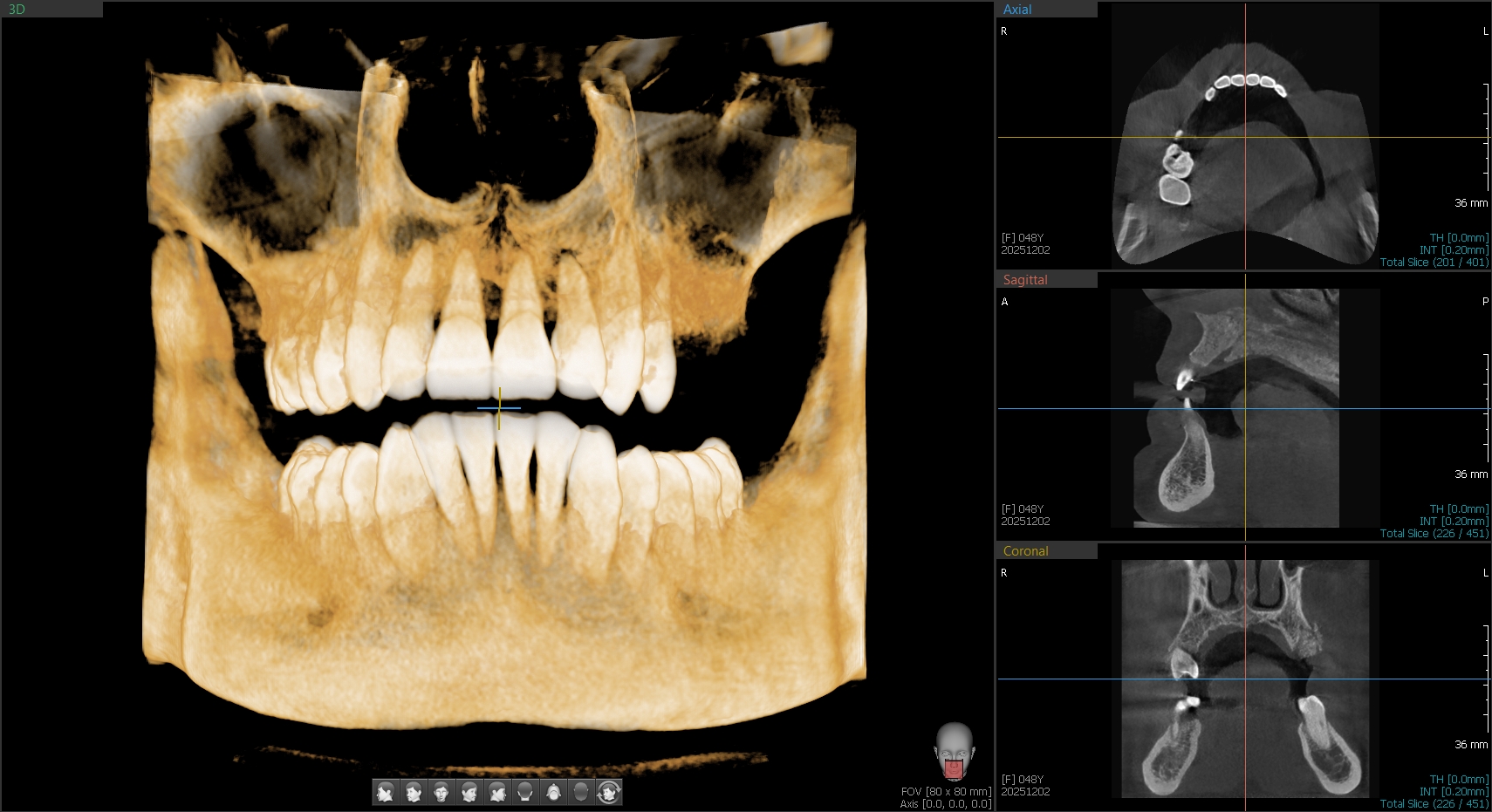Click Total Slice (201 / 401) in Axial panel
The height and width of the screenshot is (812, 1492).
(1434, 261)
